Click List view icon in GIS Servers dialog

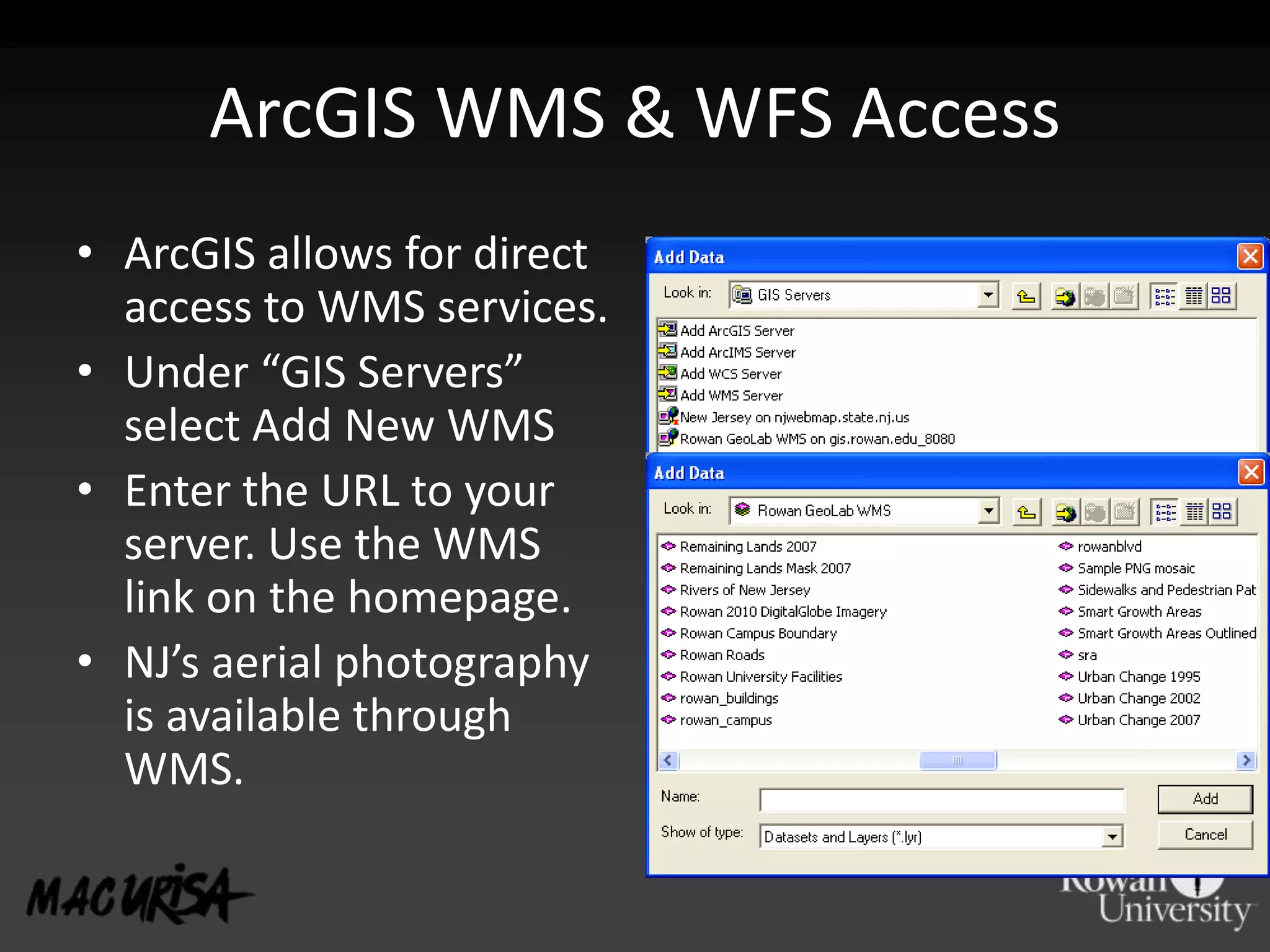(1164, 296)
